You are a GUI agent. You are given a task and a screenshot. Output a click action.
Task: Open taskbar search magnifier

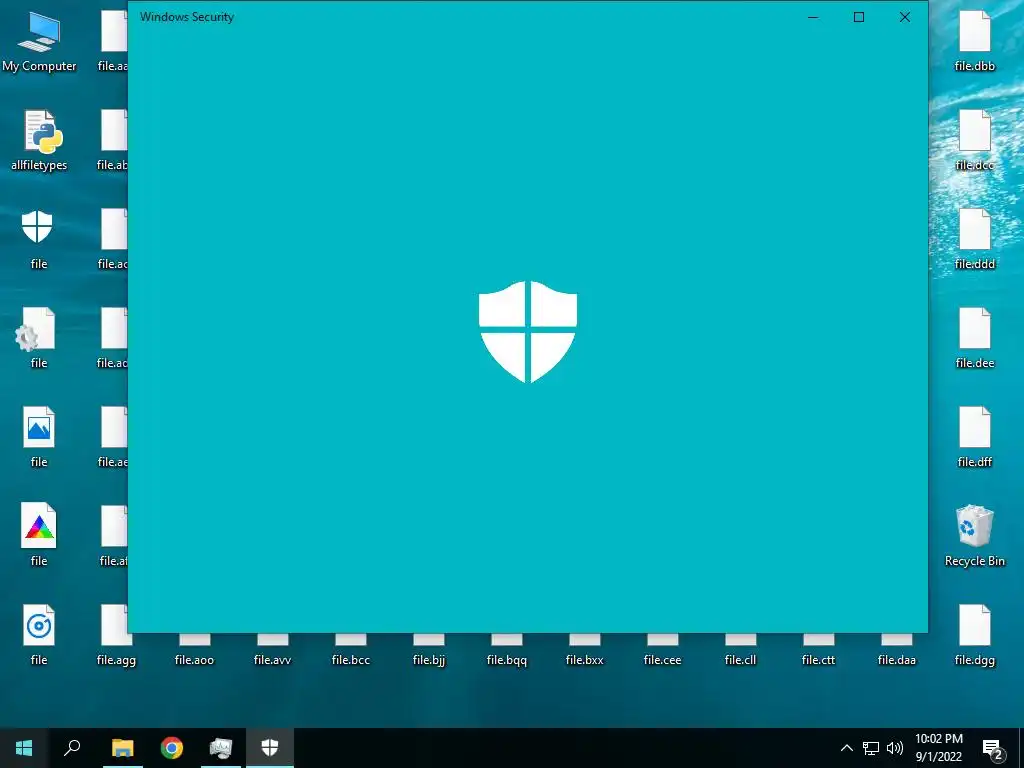pyautogui.click(x=72, y=748)
